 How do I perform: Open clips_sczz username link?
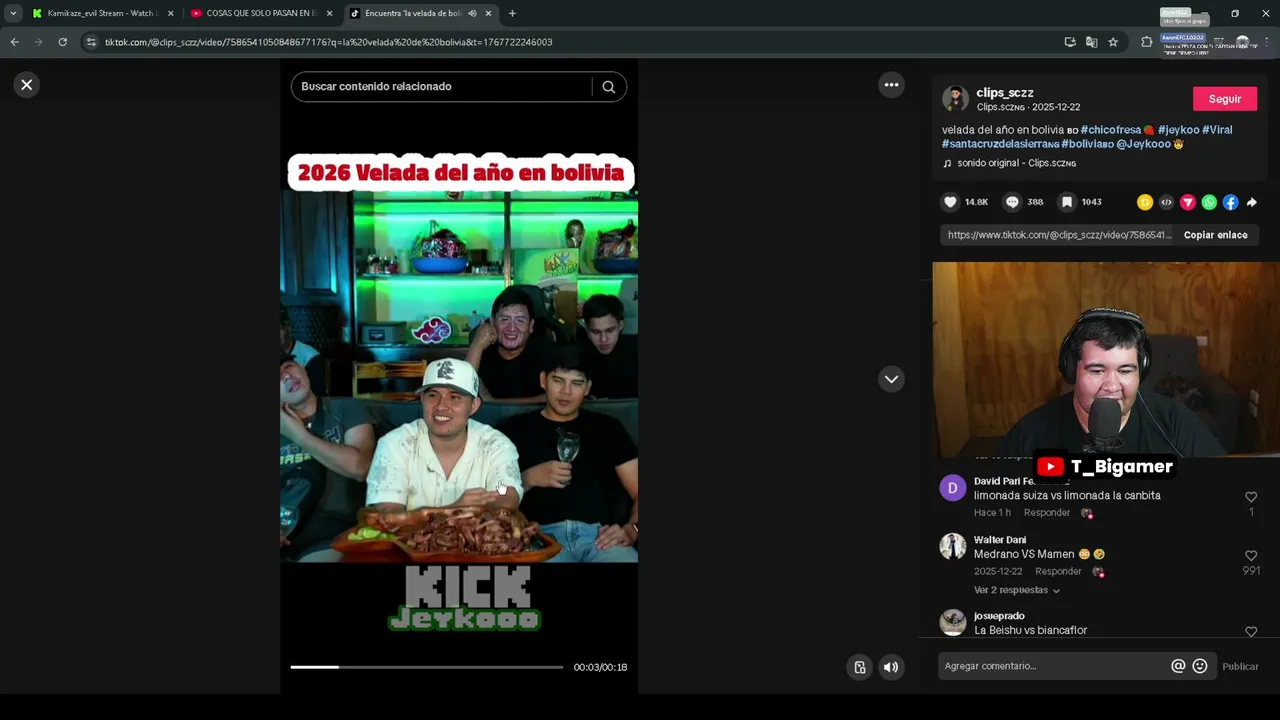pos(1005,93)
